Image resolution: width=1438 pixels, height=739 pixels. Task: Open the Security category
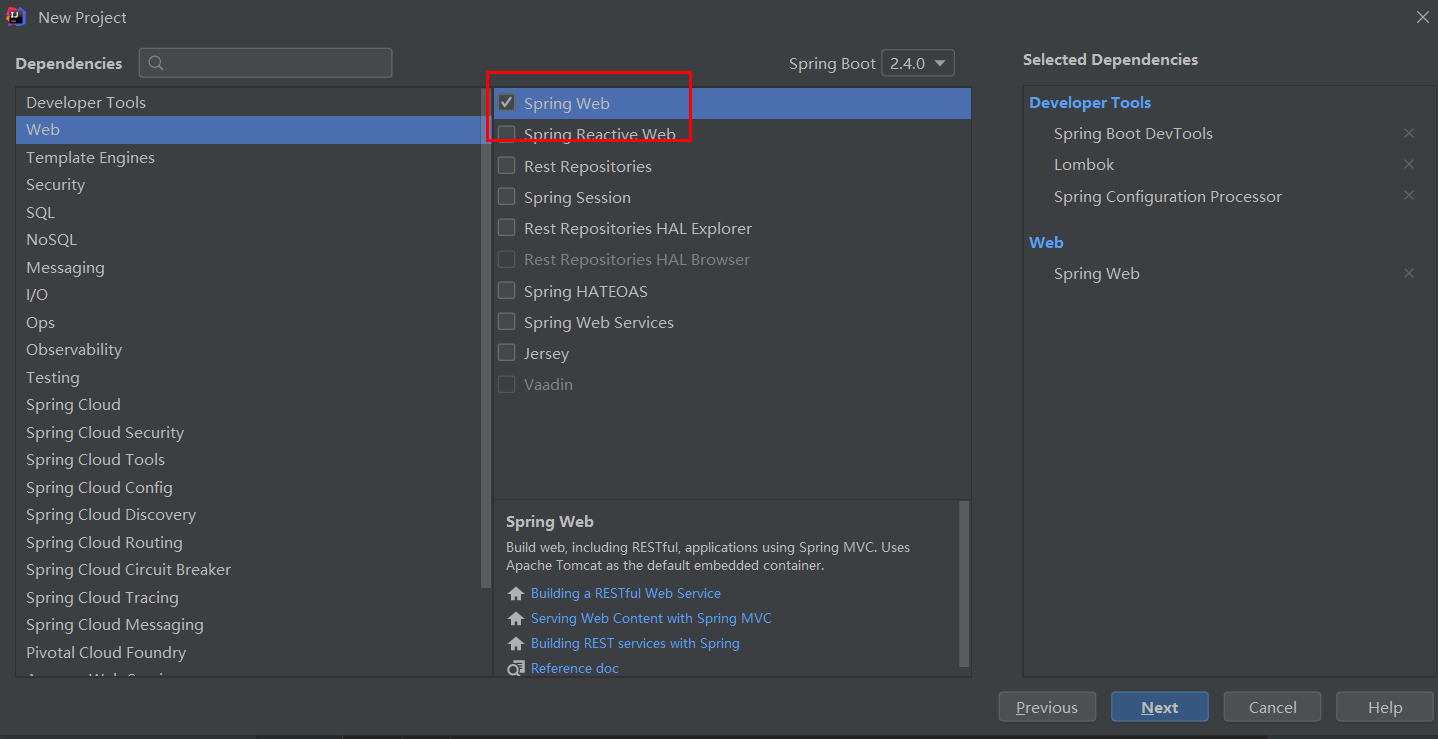point(248,185)
